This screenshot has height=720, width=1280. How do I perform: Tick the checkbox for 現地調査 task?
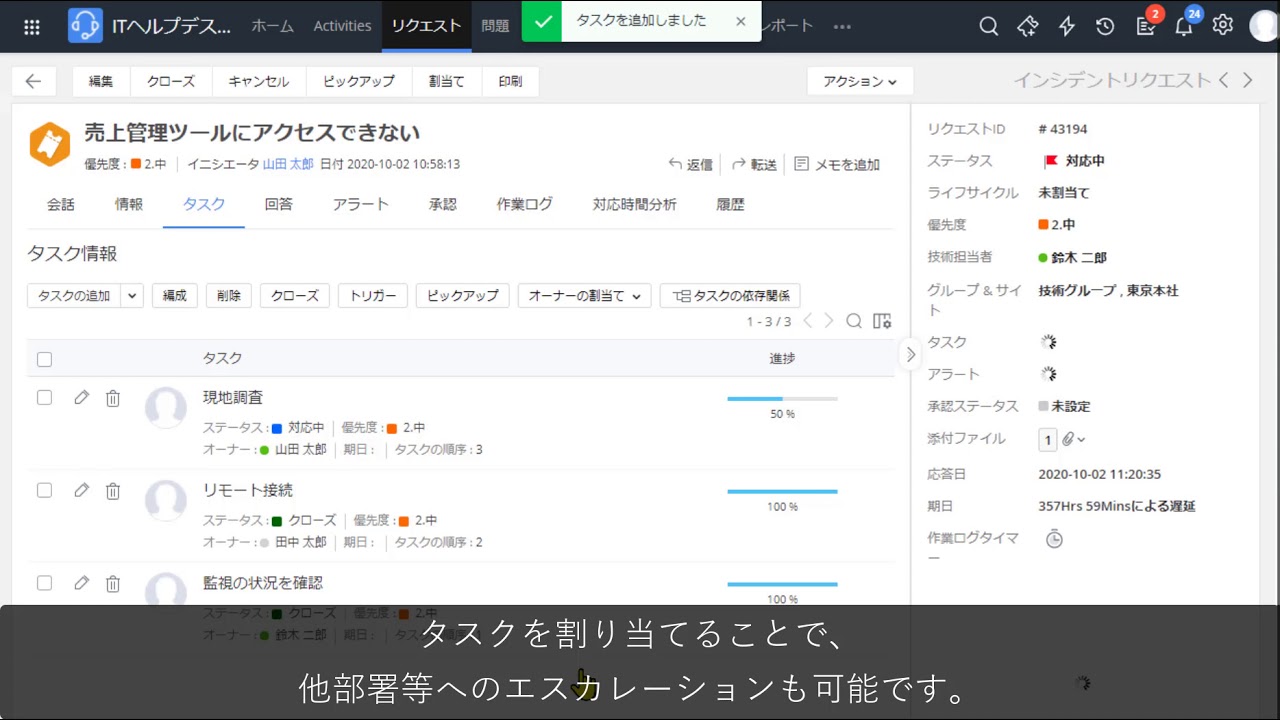click(44, 397)
